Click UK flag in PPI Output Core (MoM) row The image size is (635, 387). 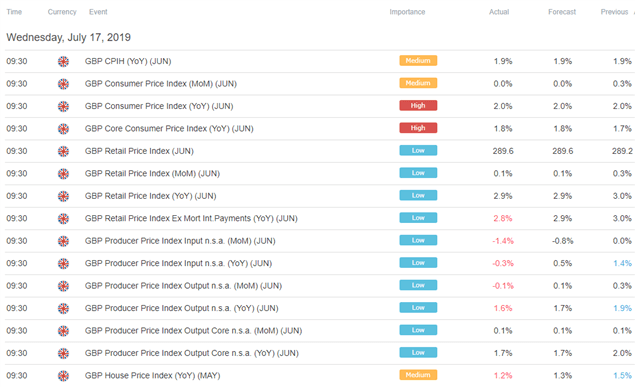point(63,331)
